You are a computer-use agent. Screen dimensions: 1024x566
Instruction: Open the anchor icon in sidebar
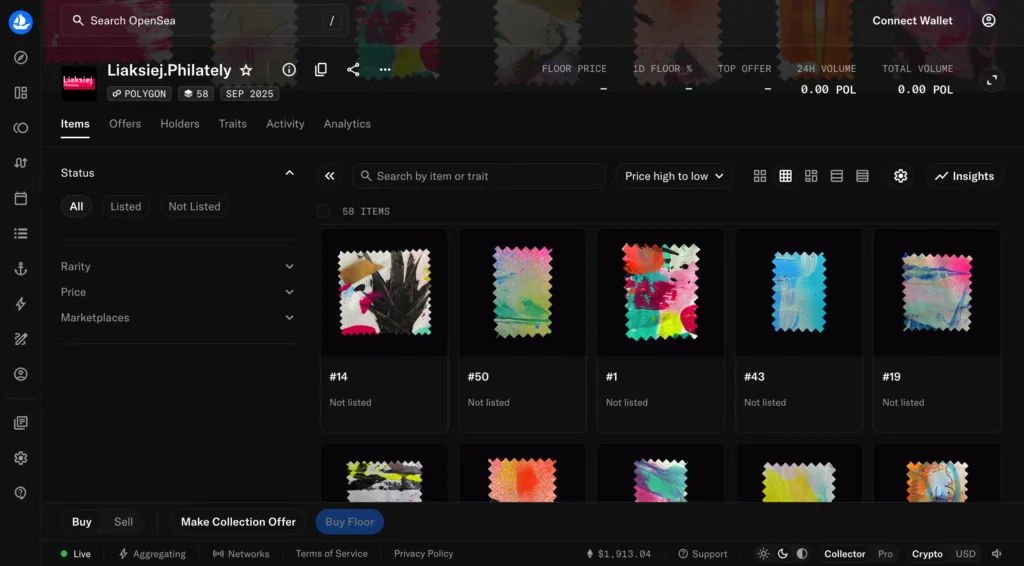21,268
